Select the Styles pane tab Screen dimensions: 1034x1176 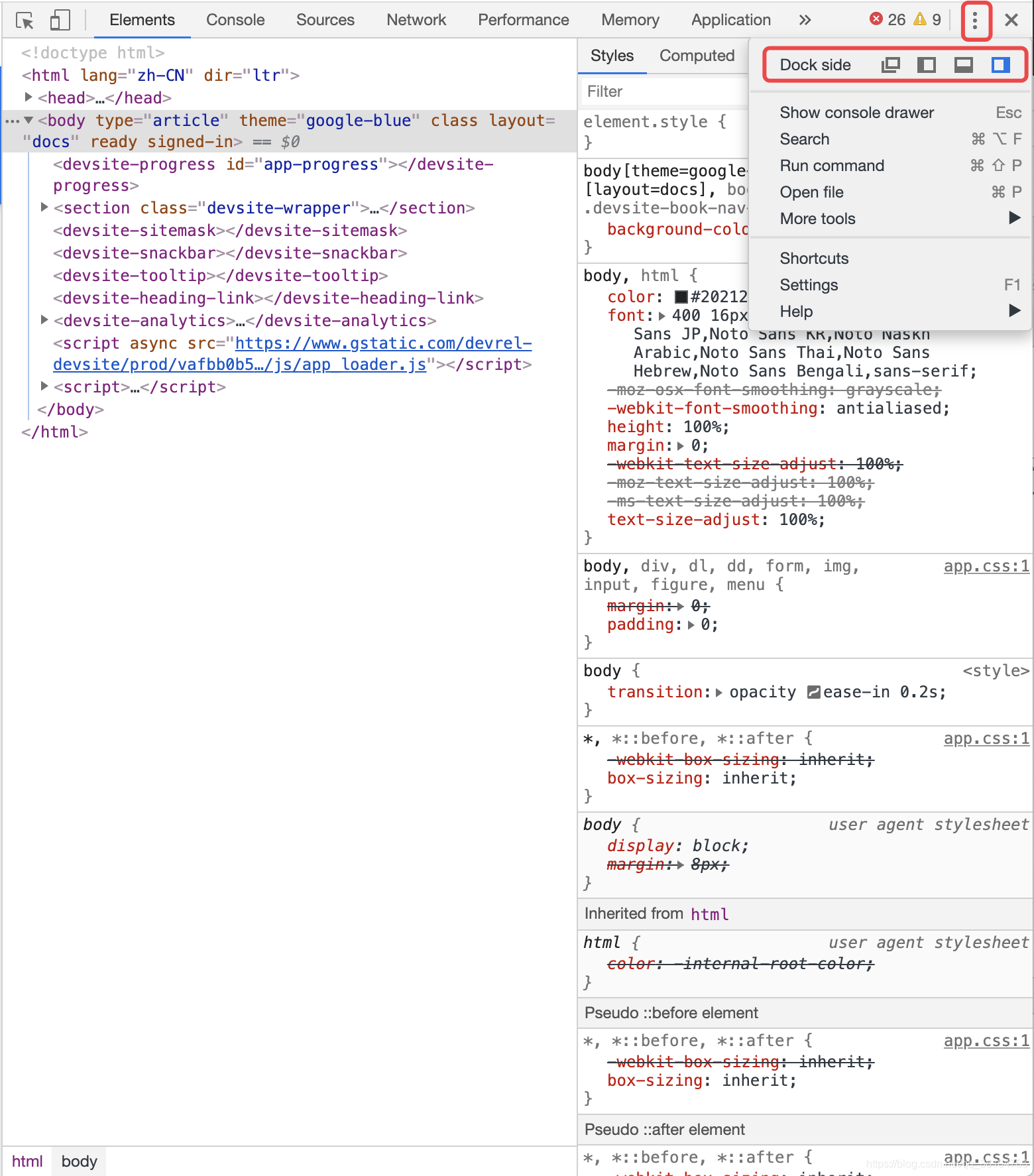[x=612, y=56]
